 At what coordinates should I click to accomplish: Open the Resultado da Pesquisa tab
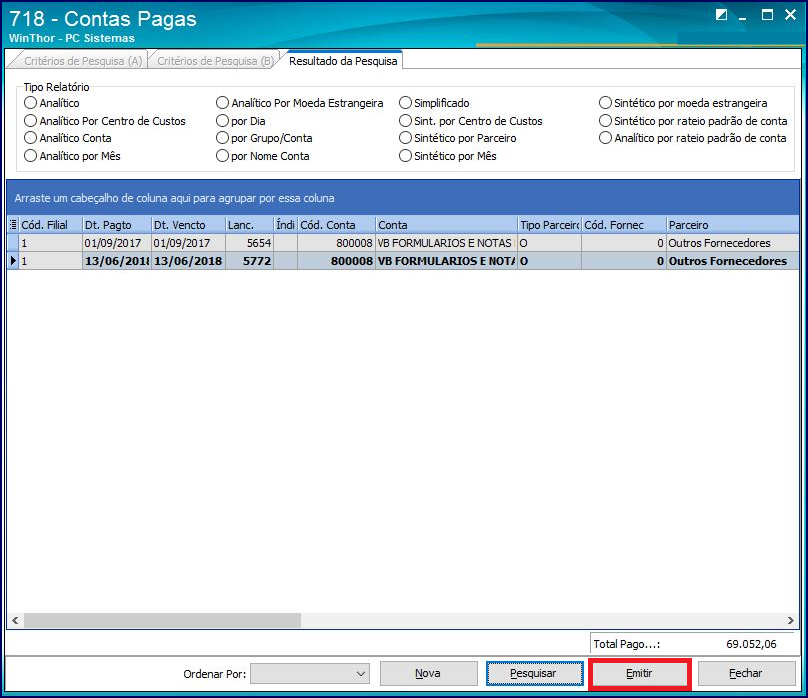tap(343, 61)
